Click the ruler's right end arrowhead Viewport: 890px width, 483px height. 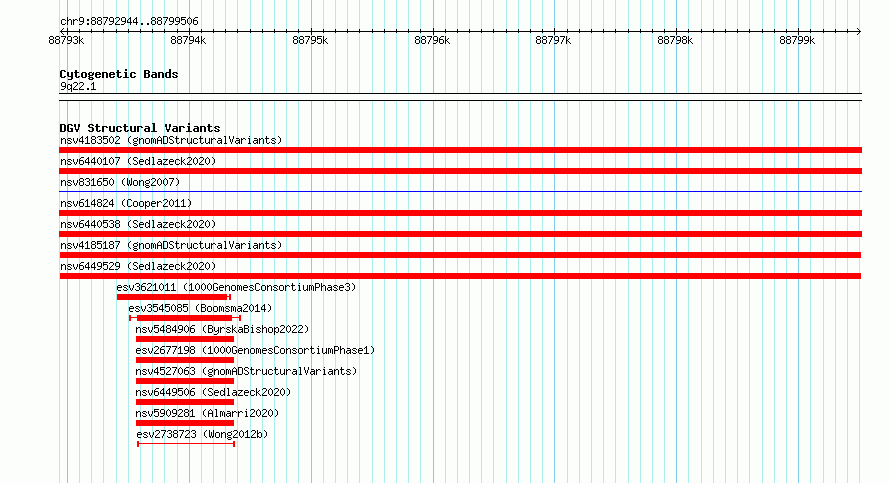pyautogui.click(x=859, y=31)
